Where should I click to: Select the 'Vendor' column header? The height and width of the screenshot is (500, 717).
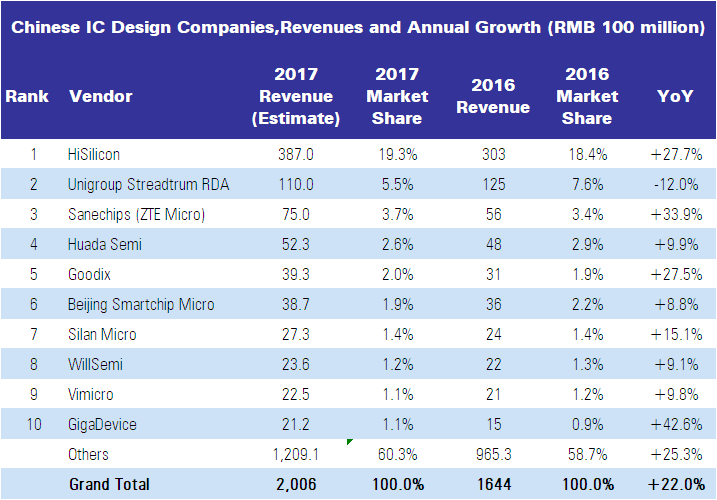(101, 96)
